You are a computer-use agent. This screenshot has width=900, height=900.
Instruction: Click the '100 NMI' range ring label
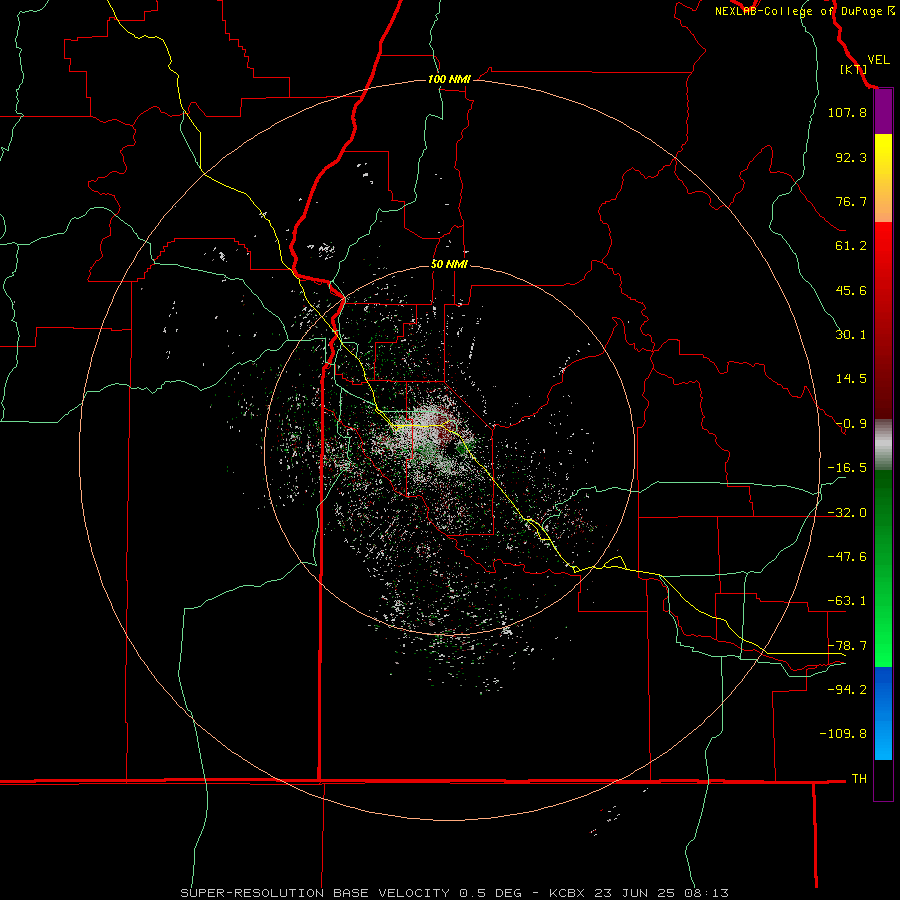tap(449, 79)
